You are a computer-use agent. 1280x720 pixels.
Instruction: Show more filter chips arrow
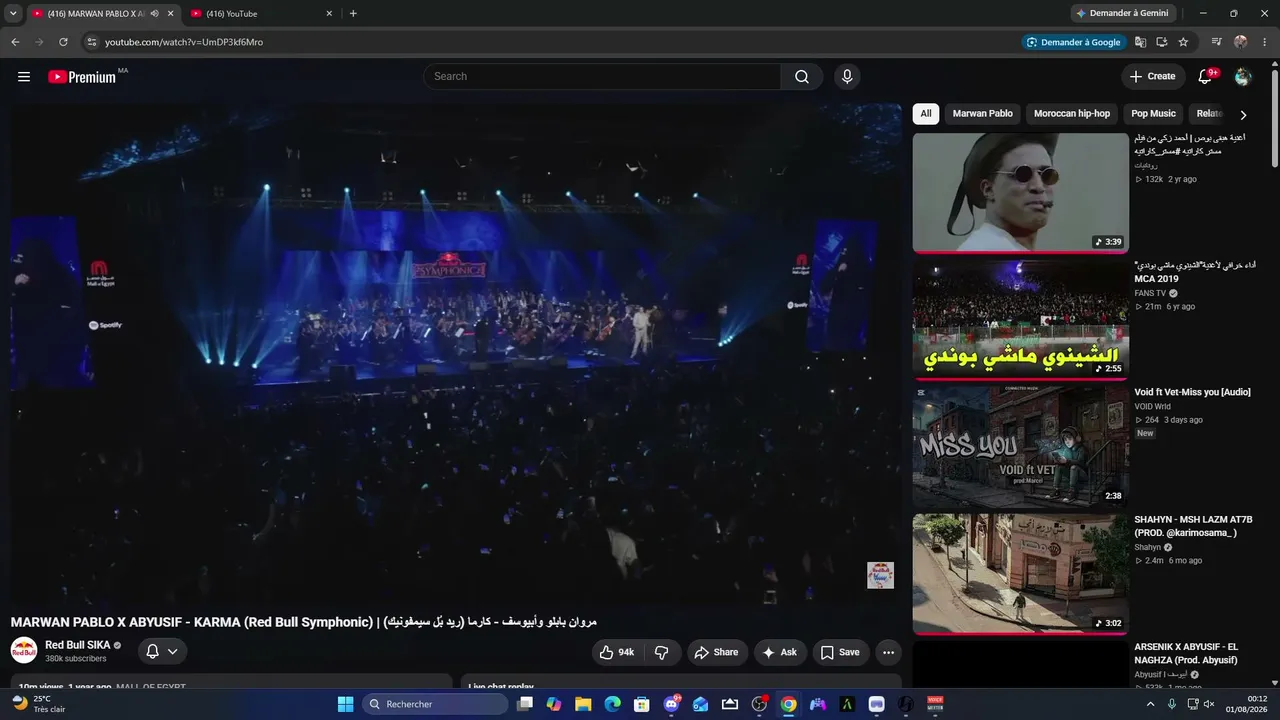(1243, 115)
